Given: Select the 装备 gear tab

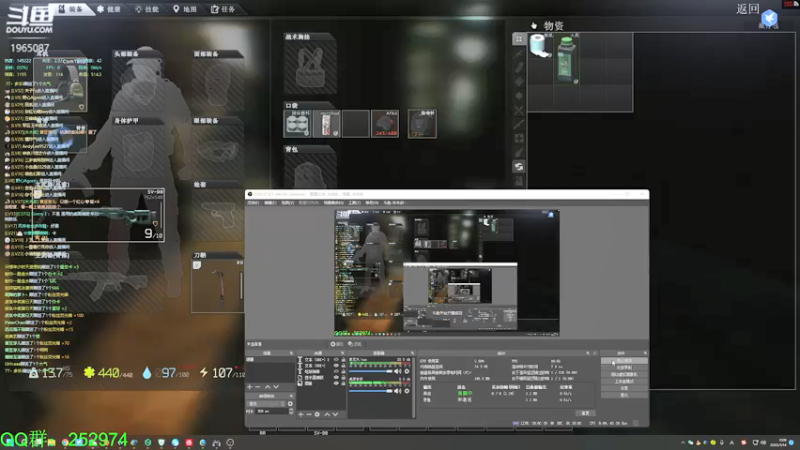Looking at the screenshot, I should click(x=71, y=9).
